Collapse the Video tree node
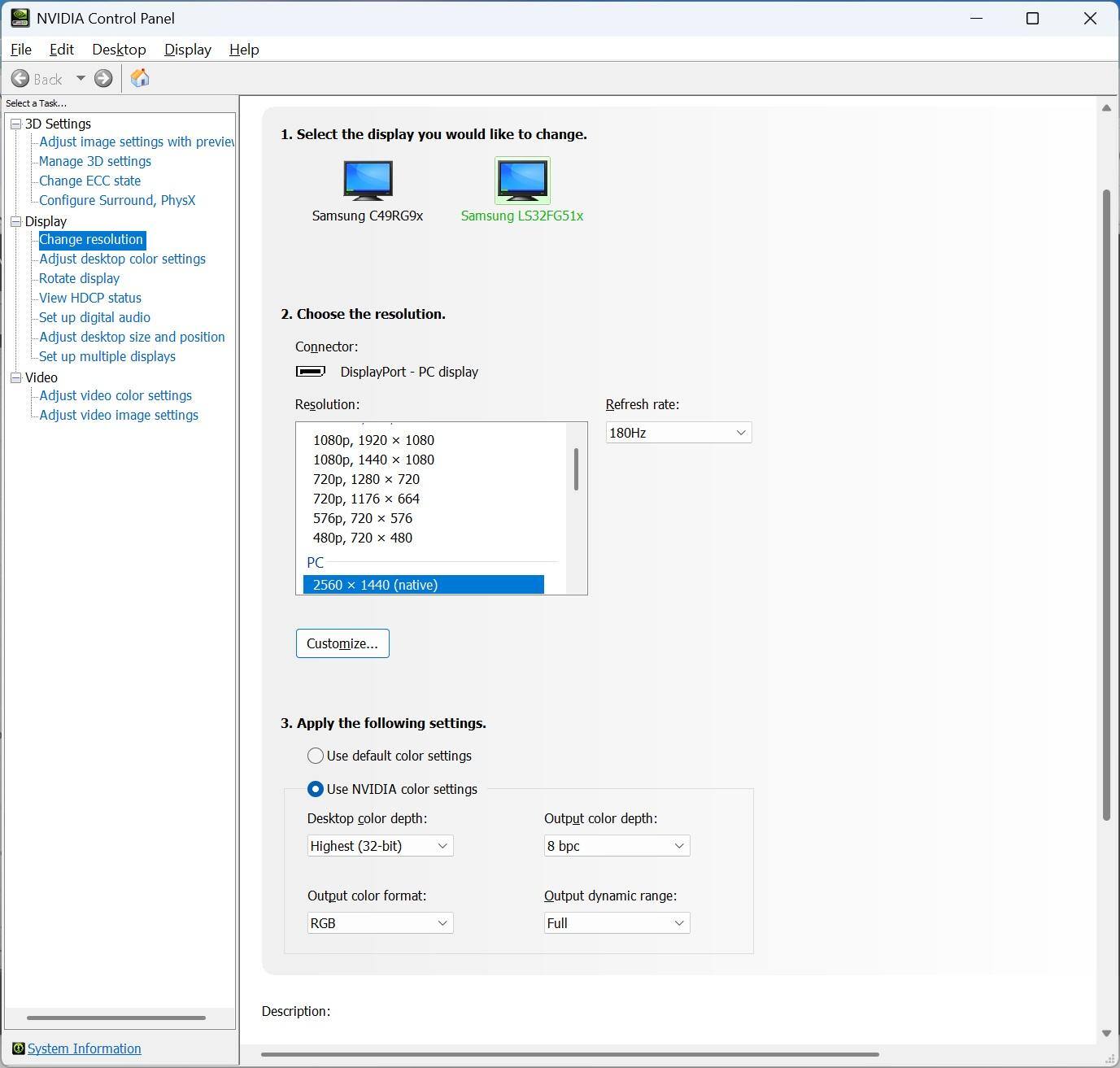This screenshot has height=1068, width=1120. coord(15,377)
